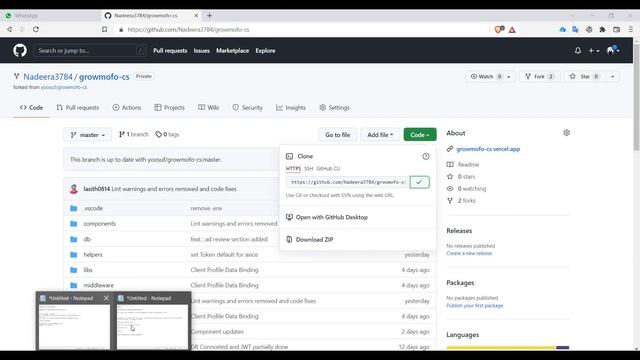
Task: Switch to WhatsApp browser tab
Action: click(x=51, y=16)
